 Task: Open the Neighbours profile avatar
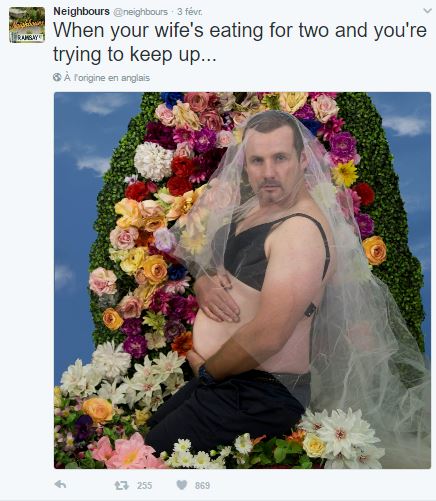pos(27,25)
